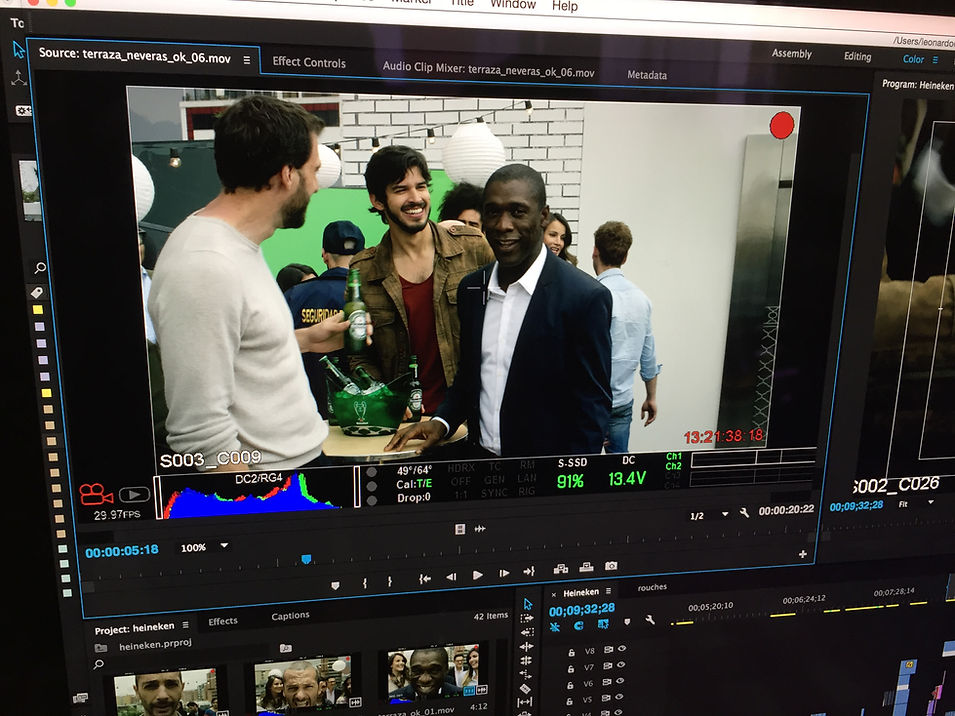Step back one frame in Source monitor

[451, 576]
